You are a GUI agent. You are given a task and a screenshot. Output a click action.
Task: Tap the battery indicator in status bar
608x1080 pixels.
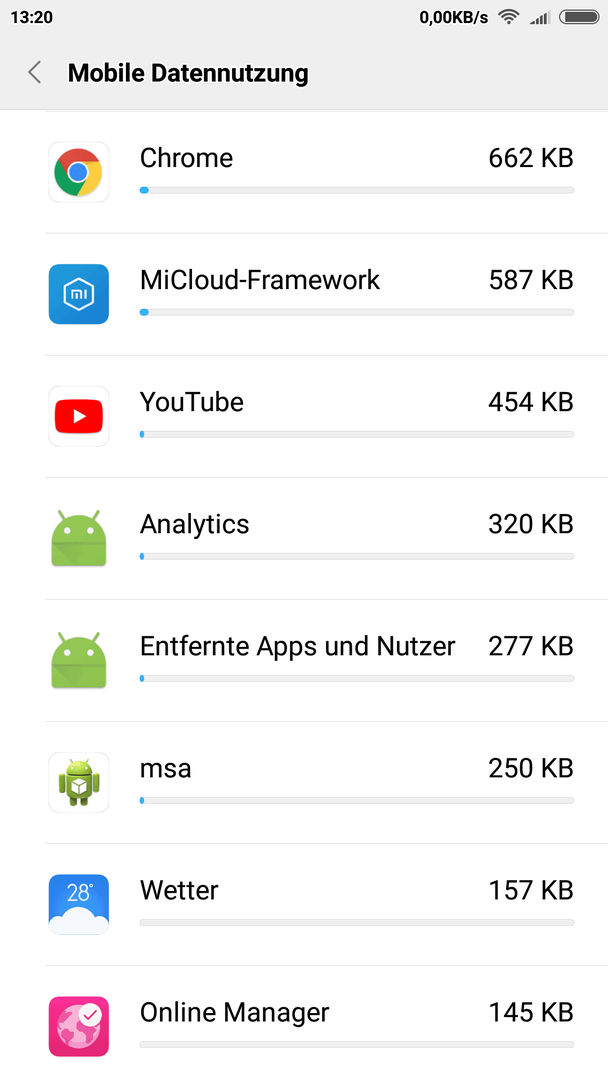[x=578, y=17]
